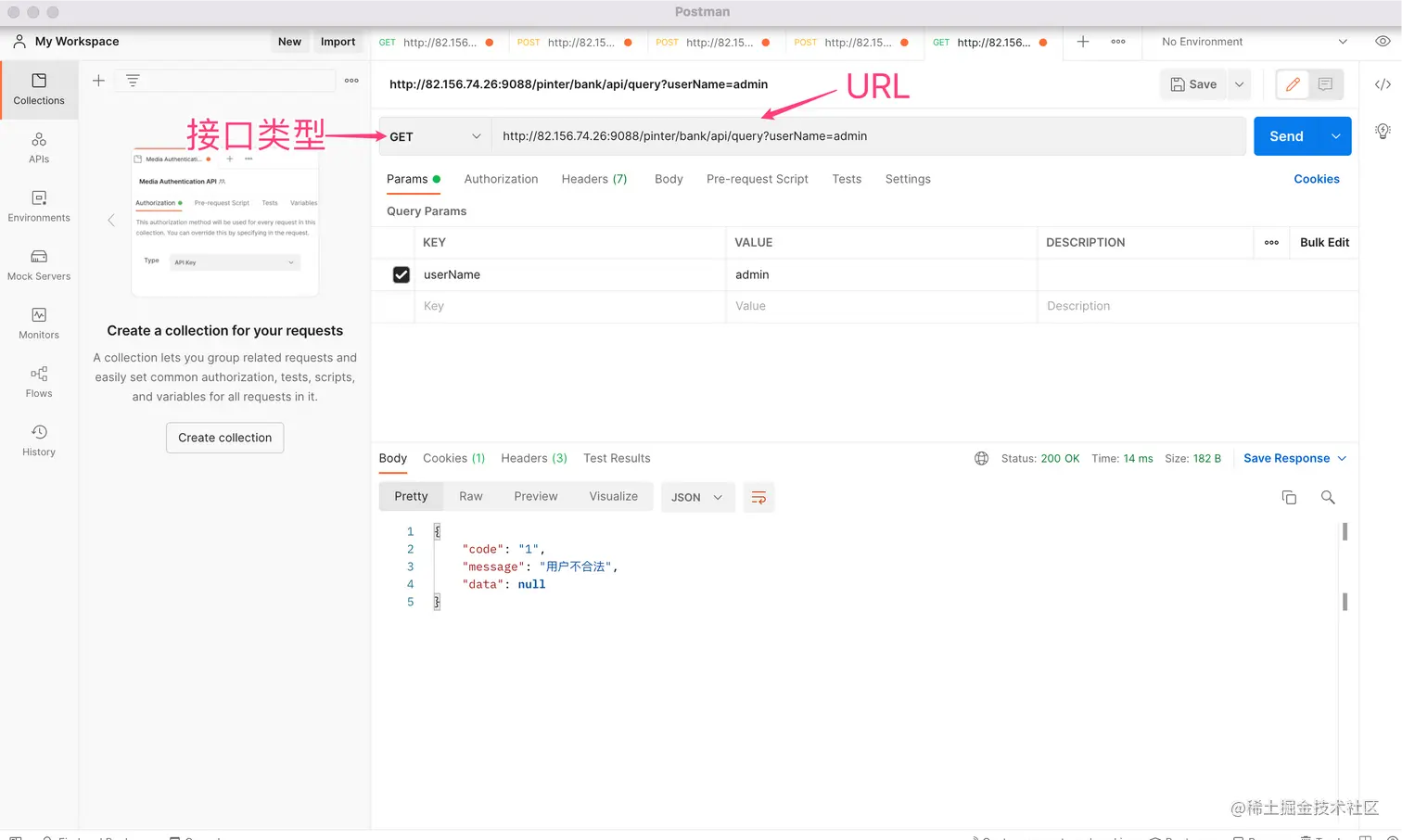Open the Cookies link
The image size is (1402, 840).
click(1317, 179)
